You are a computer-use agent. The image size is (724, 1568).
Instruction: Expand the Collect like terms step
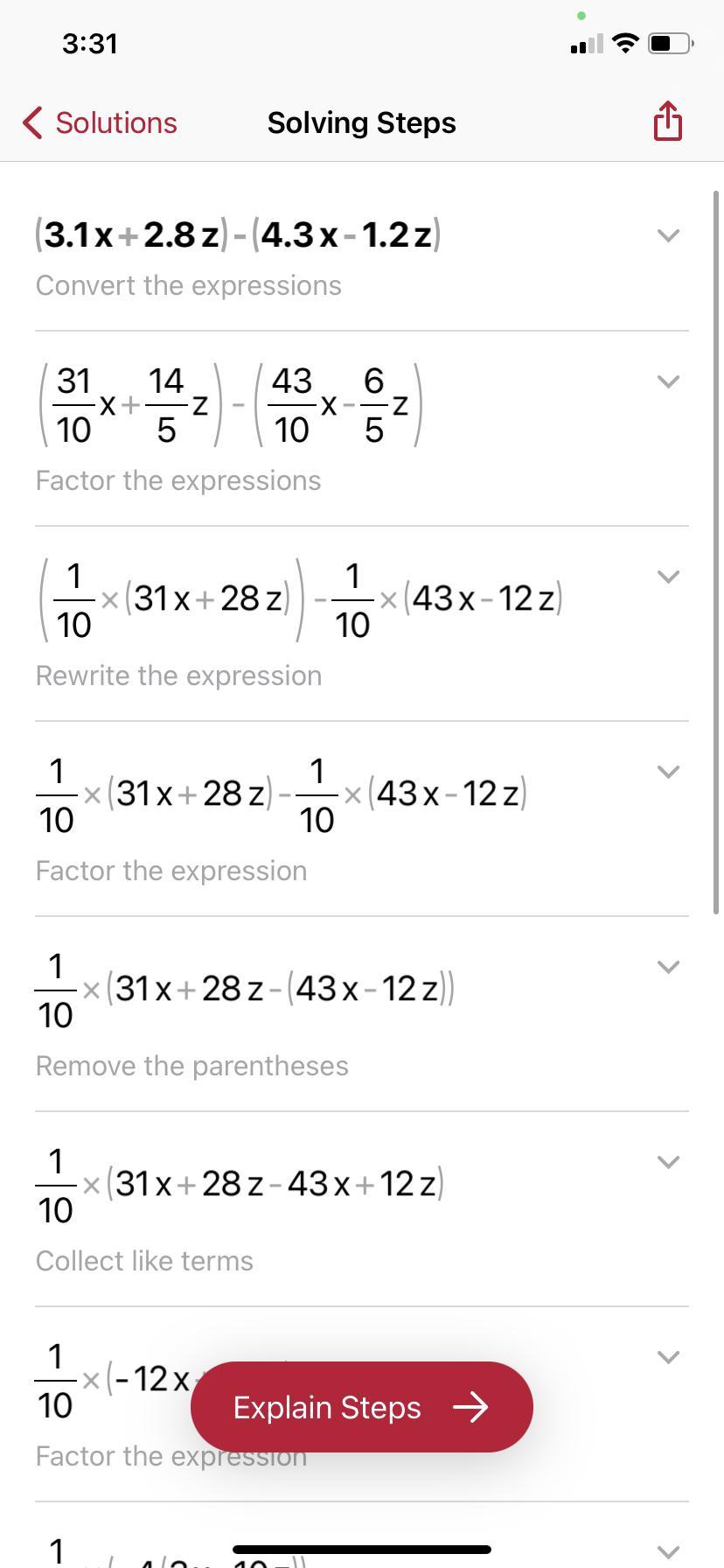click(668, 1162)
